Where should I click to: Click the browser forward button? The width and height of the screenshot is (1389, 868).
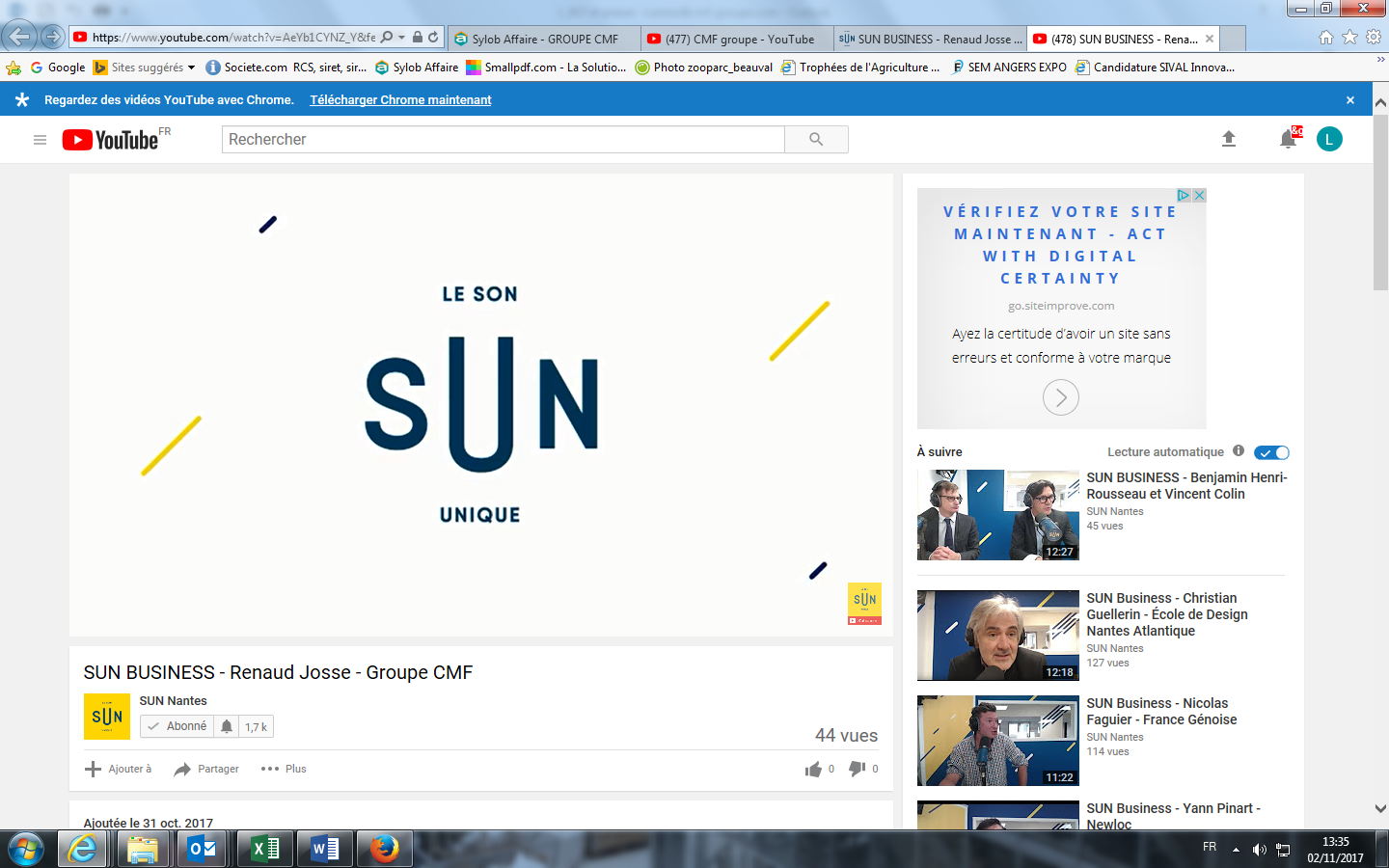click(x=52, y=38)
